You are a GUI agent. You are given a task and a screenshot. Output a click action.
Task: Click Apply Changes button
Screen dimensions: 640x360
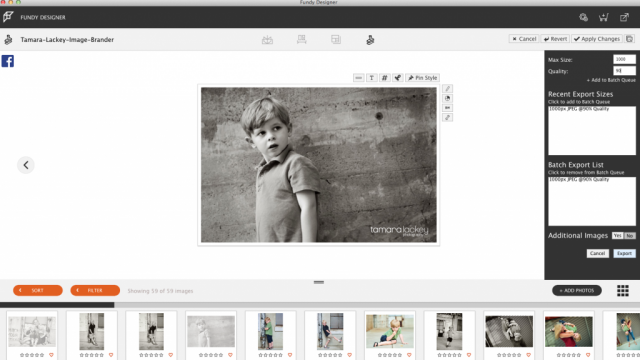[597, 39]
